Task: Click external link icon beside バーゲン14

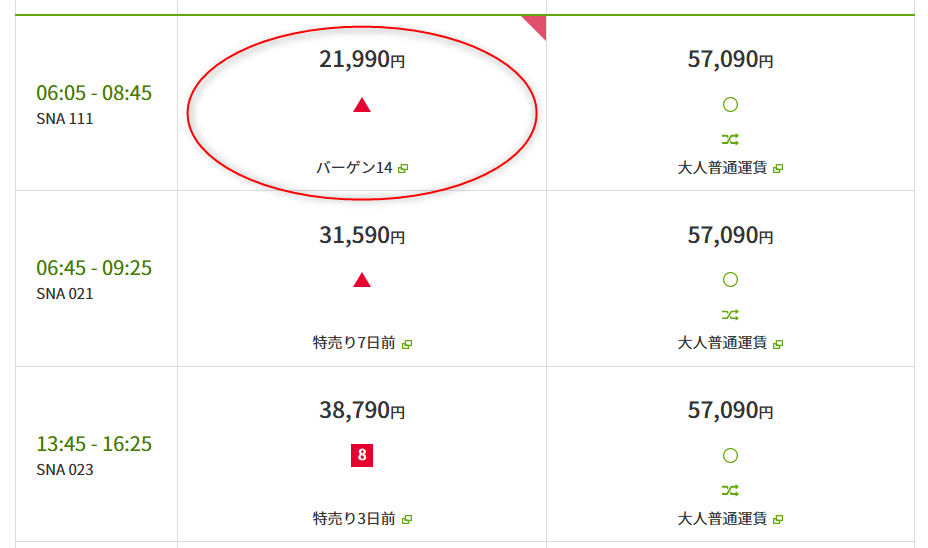Action: [x=404, y=169]
